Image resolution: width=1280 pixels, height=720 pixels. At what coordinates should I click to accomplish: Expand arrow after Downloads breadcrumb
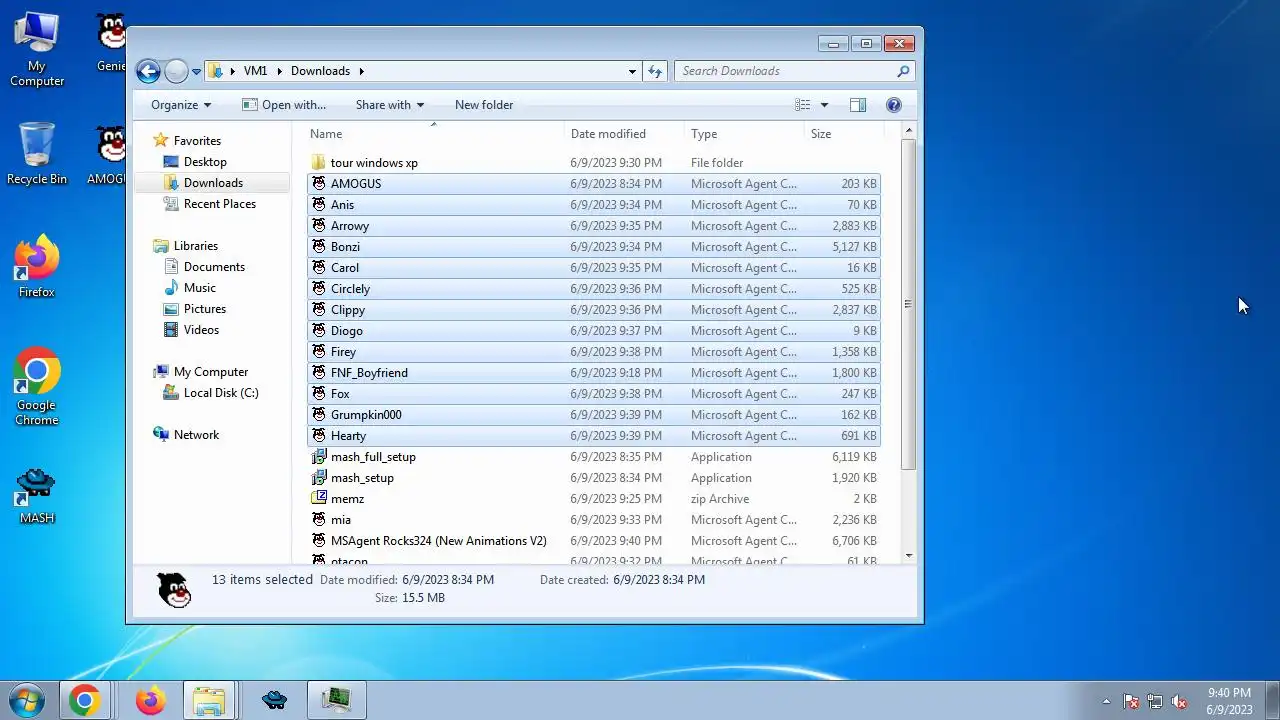(361, 71)
